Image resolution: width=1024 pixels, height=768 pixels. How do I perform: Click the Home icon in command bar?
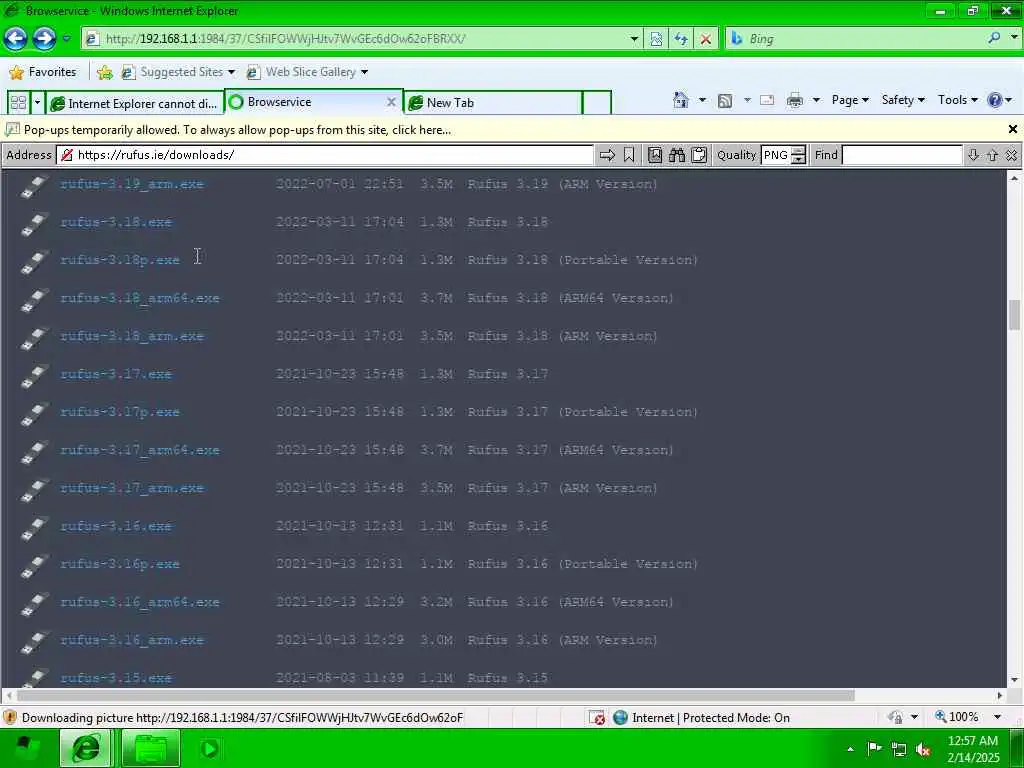[x=681, y=100]
